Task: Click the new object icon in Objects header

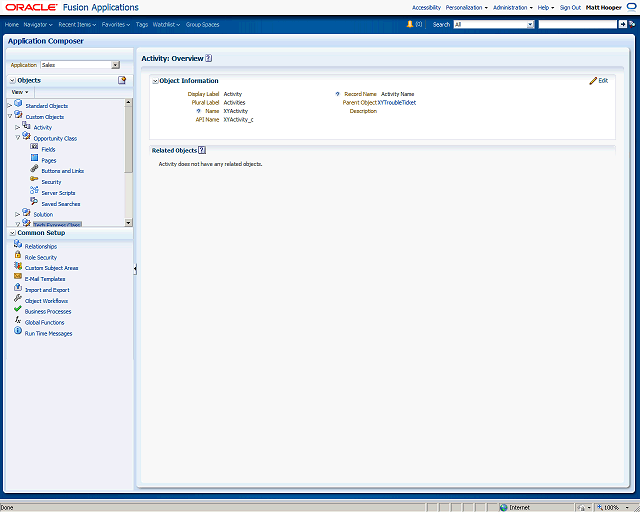Action: point(122,80)
